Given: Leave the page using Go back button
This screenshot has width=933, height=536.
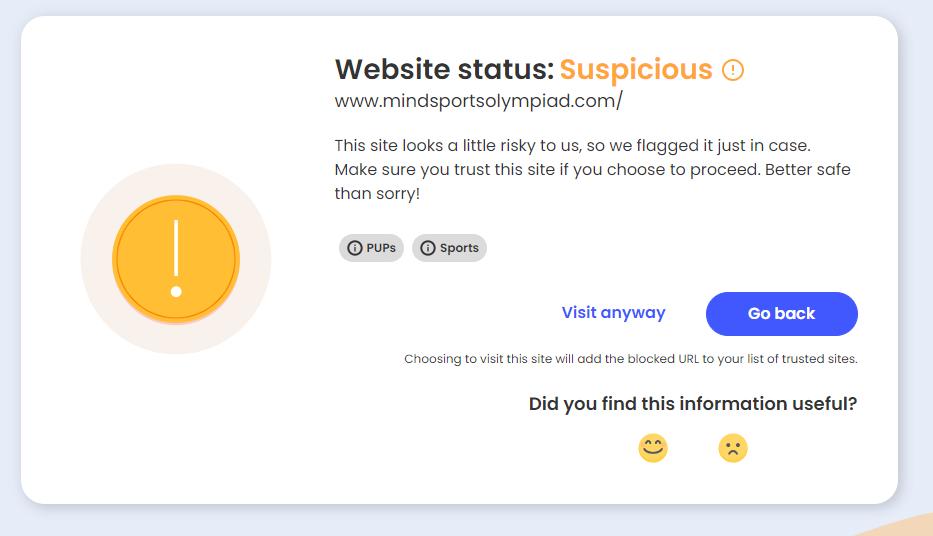Looking at the screenshot, I should (x=782, y=314).
